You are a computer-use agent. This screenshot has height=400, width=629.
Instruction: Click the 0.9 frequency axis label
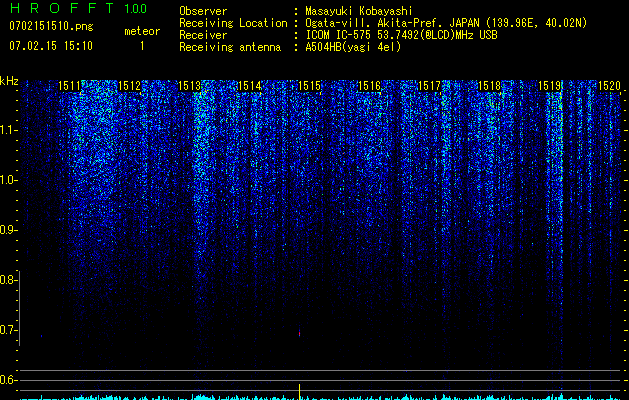pos(8,230)
